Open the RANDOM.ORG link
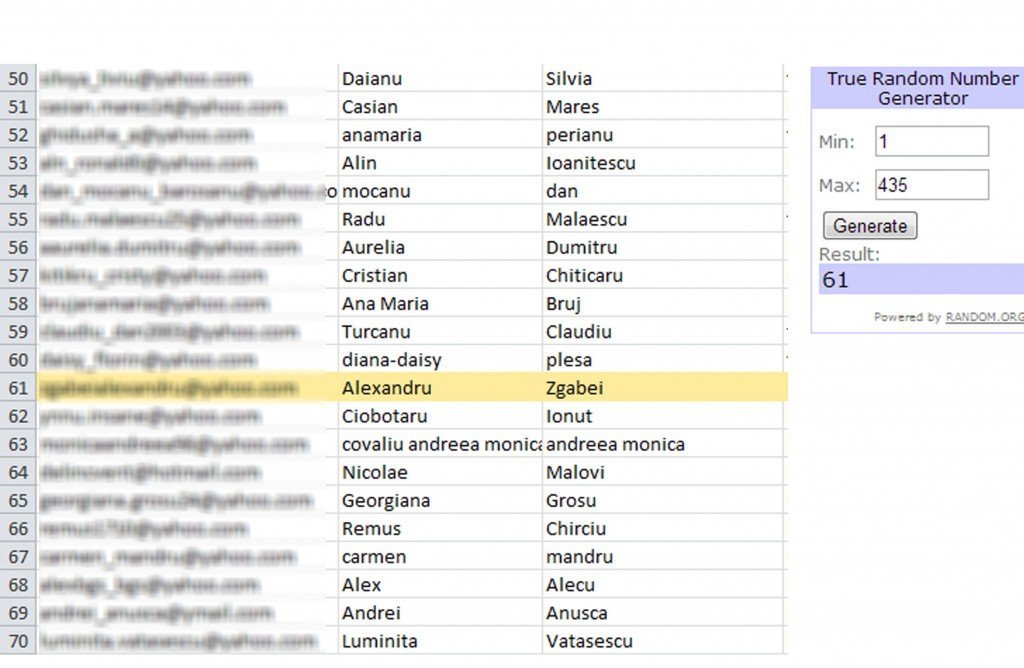Viewport: 1024px width, 668px height. pyautogui.click(x=985, y=317)
